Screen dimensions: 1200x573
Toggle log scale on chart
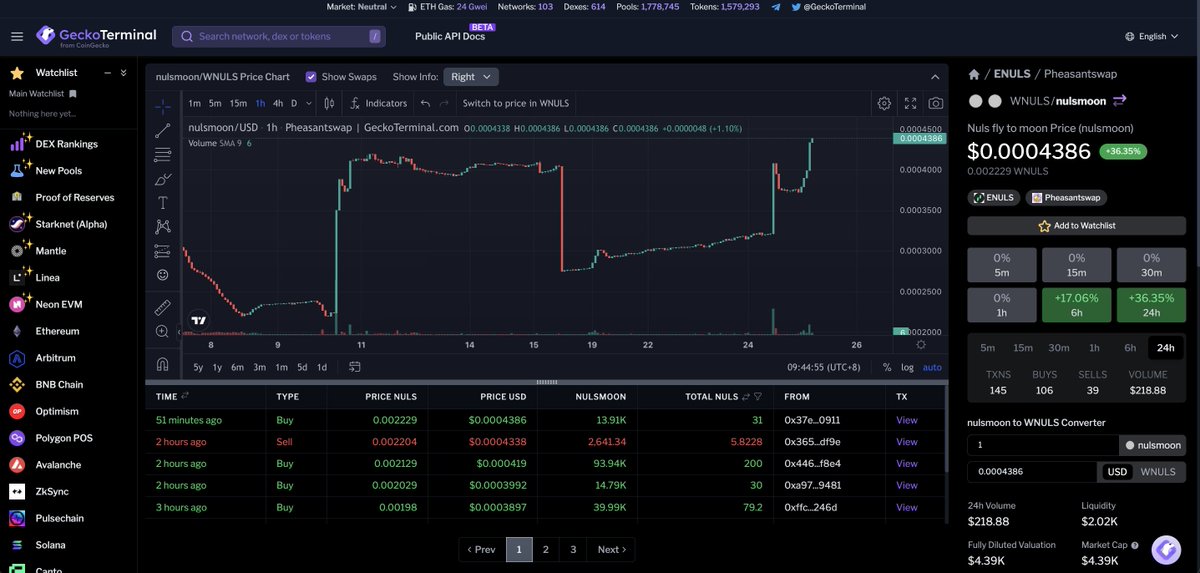(907, 367)
